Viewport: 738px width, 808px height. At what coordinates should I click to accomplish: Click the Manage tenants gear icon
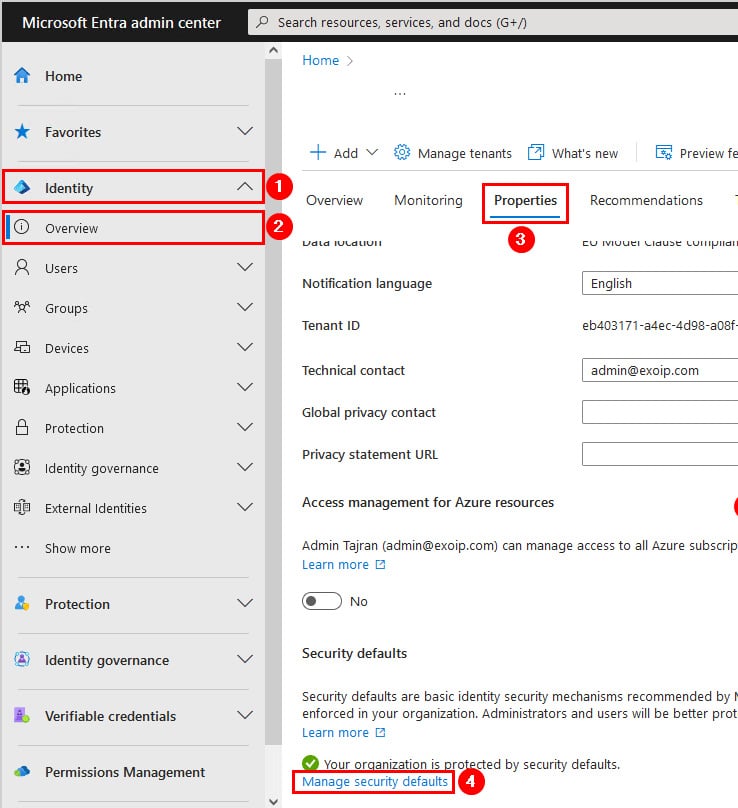click(x=402, y=153)
